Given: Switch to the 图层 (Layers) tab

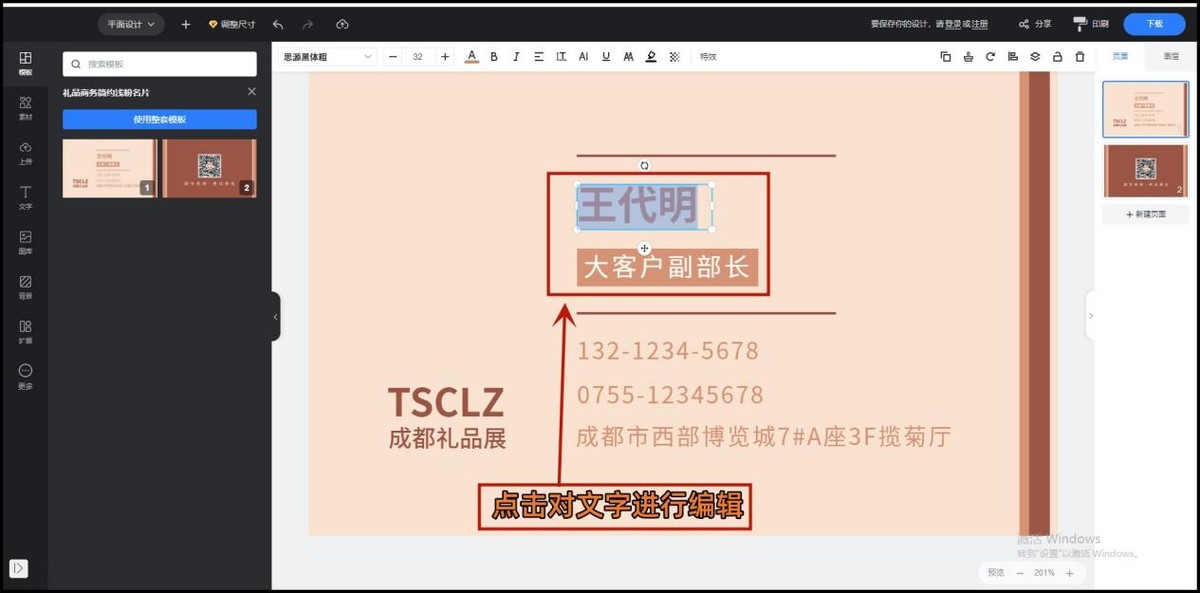Looking at the screenshot, I should pyautogui.click(x=1171, y=57).
